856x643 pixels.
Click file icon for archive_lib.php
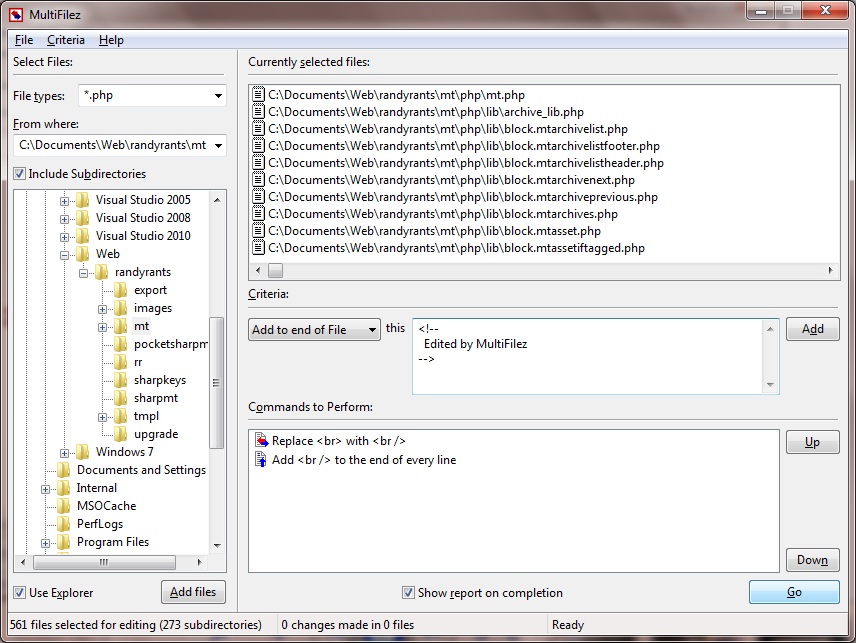[x=258, y=111]
